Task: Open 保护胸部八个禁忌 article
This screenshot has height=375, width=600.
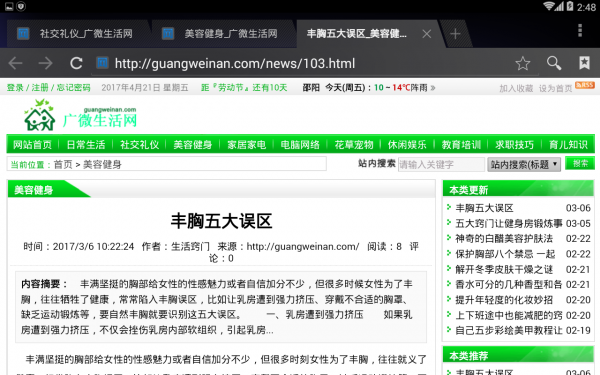Action: [x=505, y=254]
